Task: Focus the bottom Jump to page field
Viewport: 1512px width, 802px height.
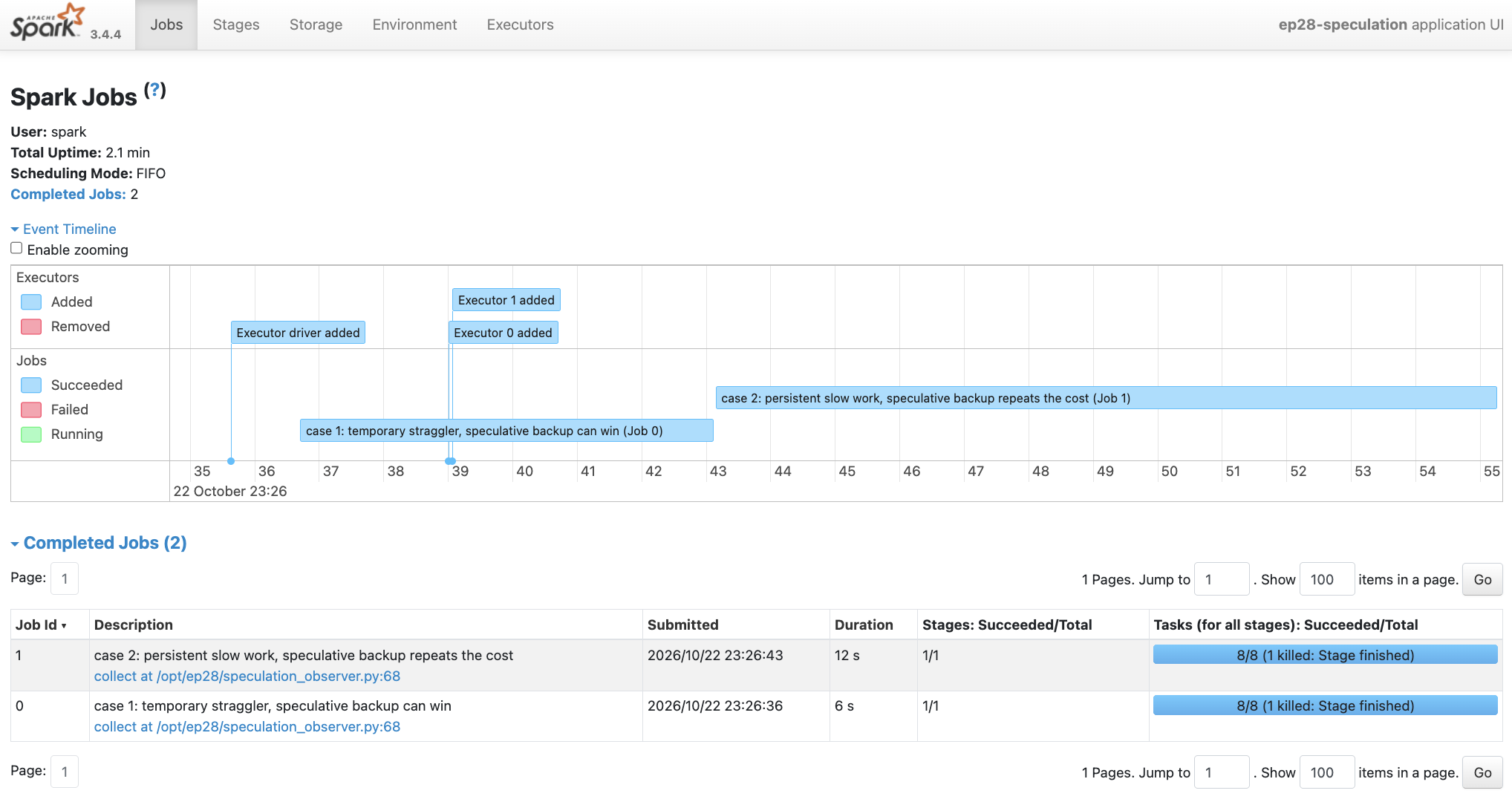Action: (x=1222, y=772)
